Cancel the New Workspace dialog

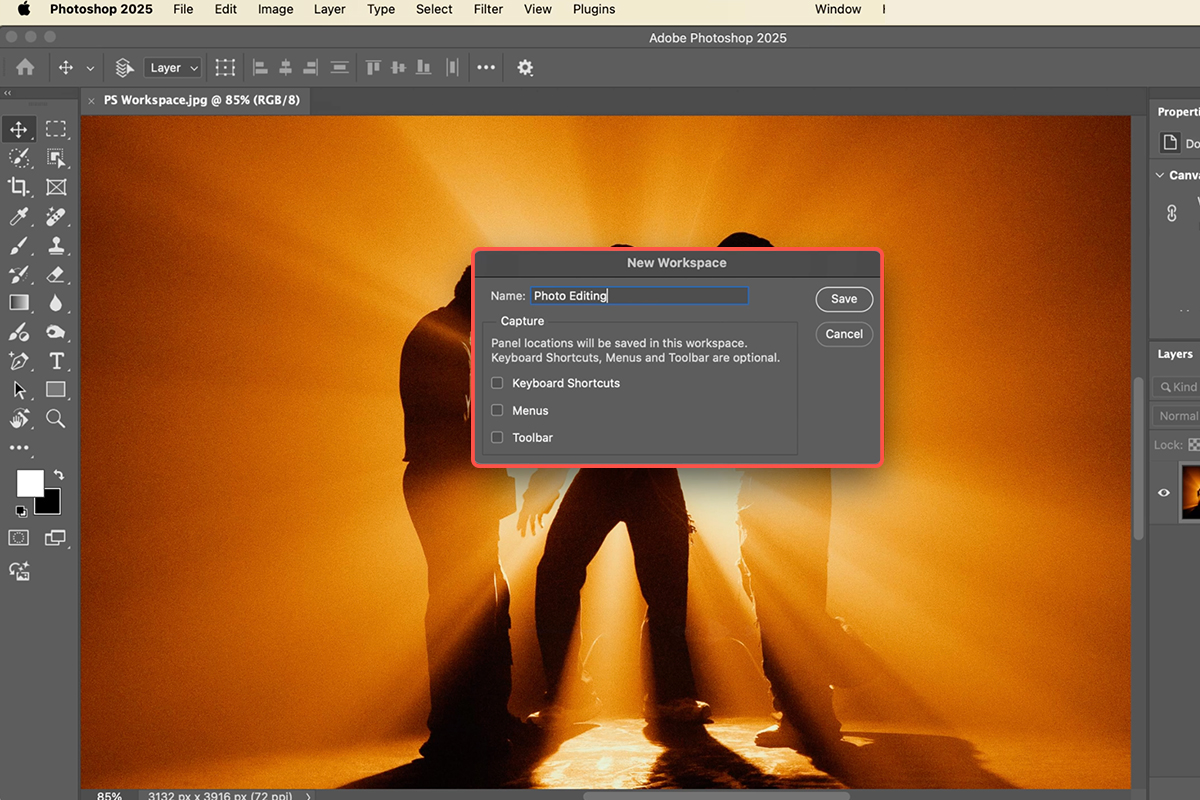(844, 334)
